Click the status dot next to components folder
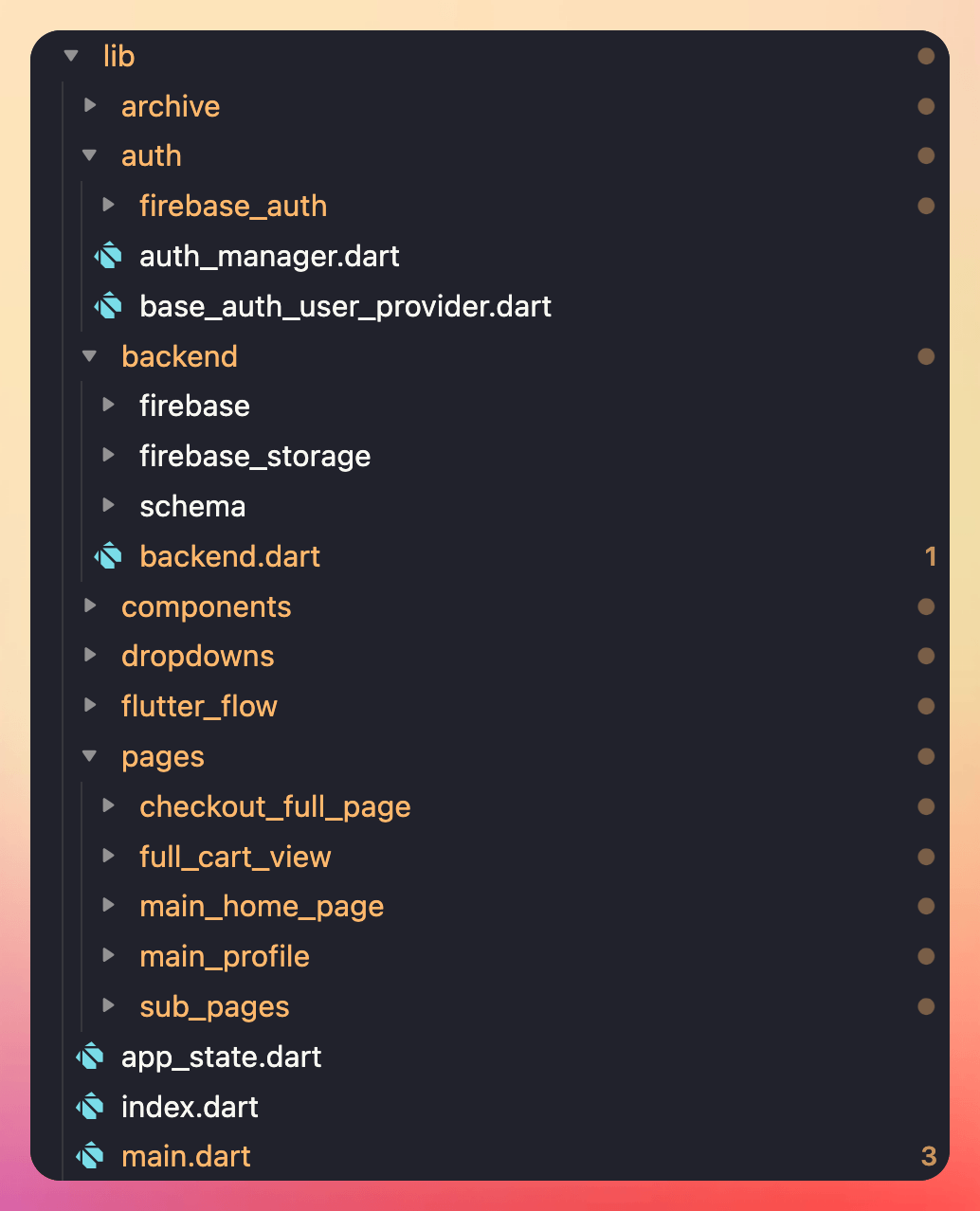This screenshot has width=980, height=1211. coord(926,605)
